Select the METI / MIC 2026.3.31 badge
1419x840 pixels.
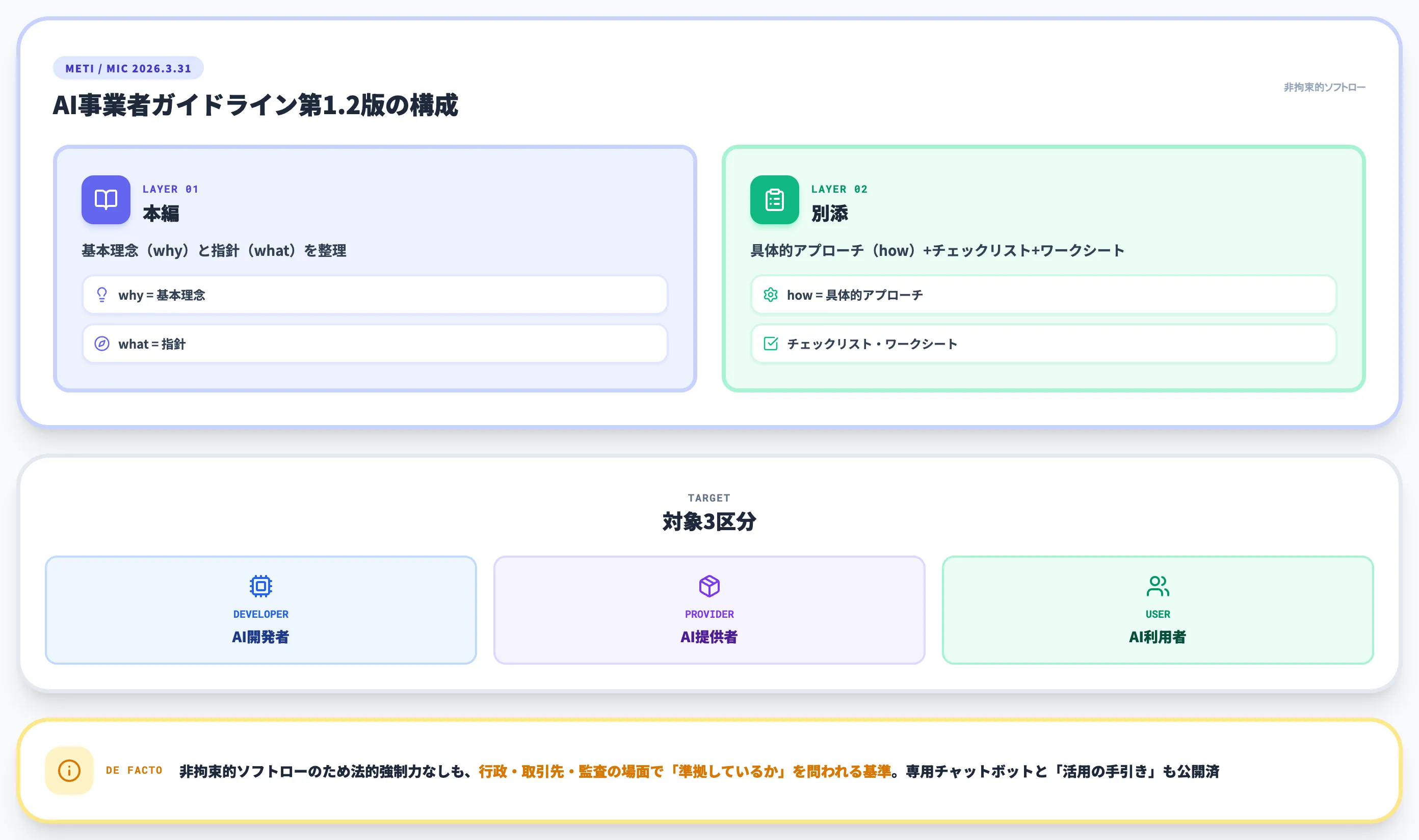[128, 68]
